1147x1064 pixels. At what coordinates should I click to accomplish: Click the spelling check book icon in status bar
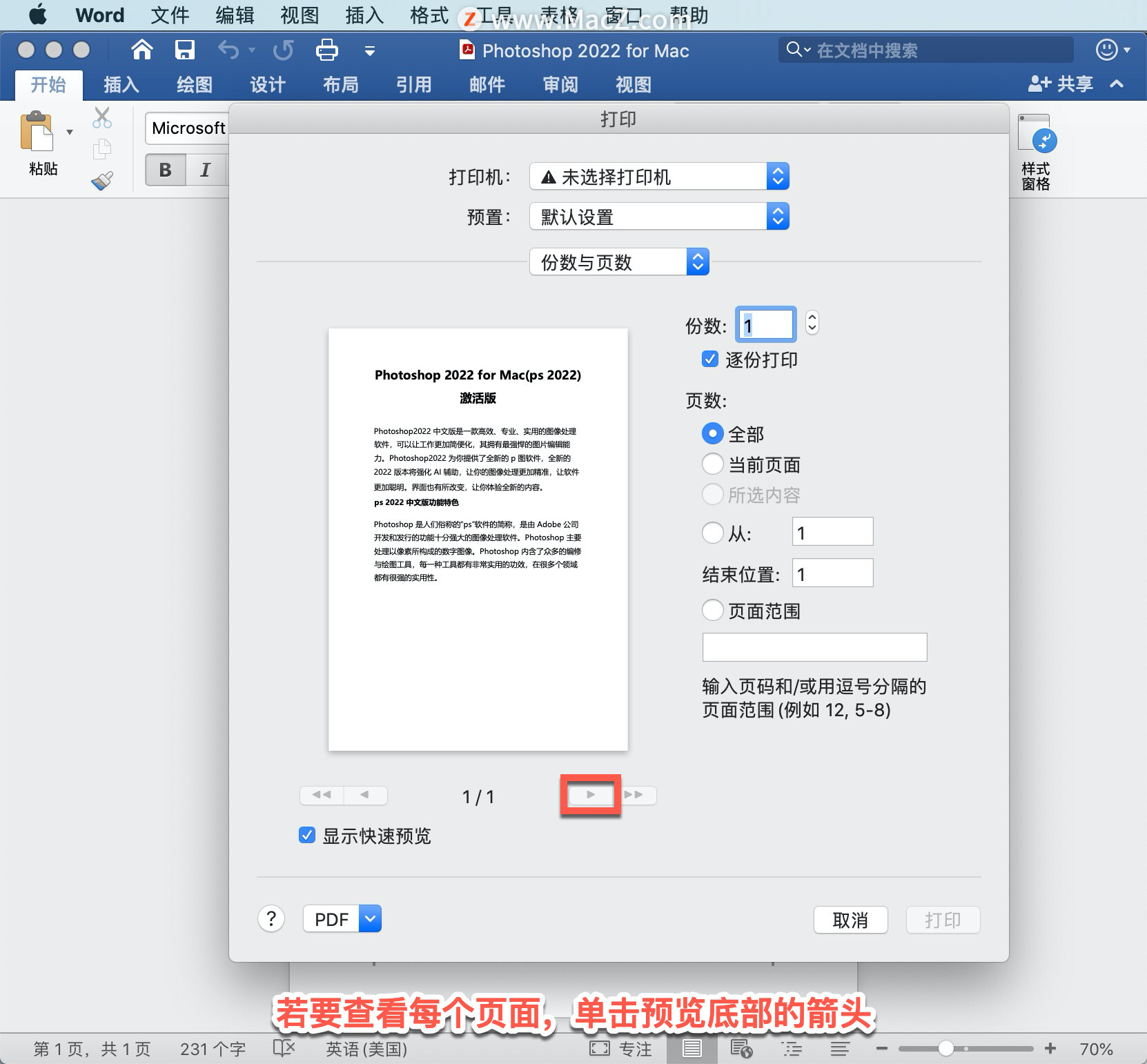tap(284, 1049)
